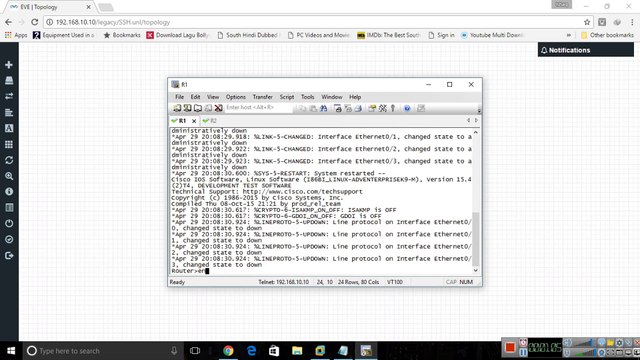The image size is (640, 360).
Task: Click the Windows Start button
Action: pos(11,351)
